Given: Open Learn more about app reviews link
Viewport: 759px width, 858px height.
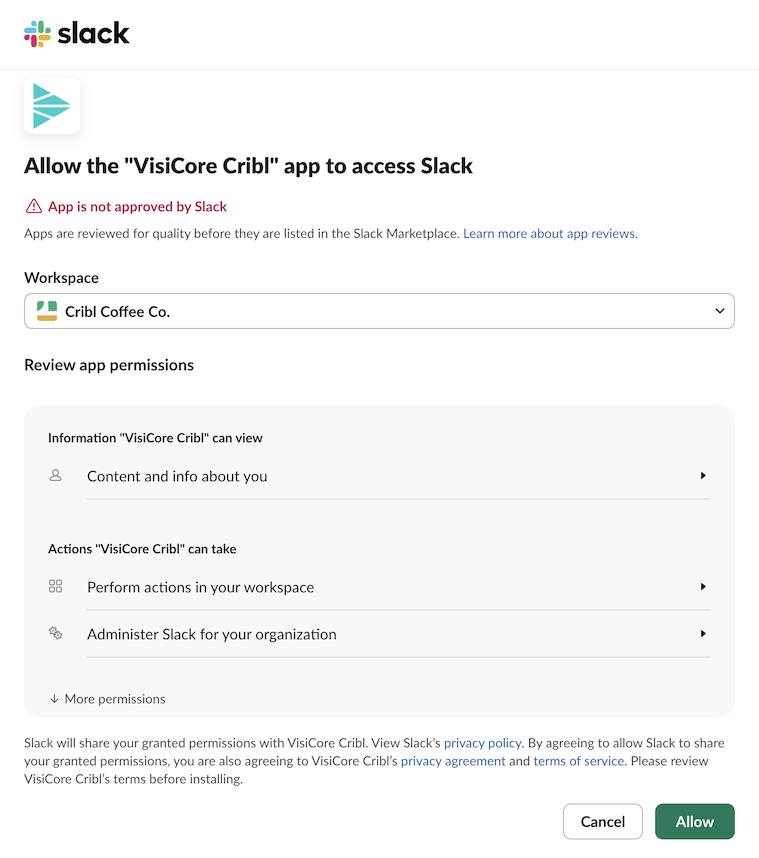Looking at the screenshot, I should [548, 233].
